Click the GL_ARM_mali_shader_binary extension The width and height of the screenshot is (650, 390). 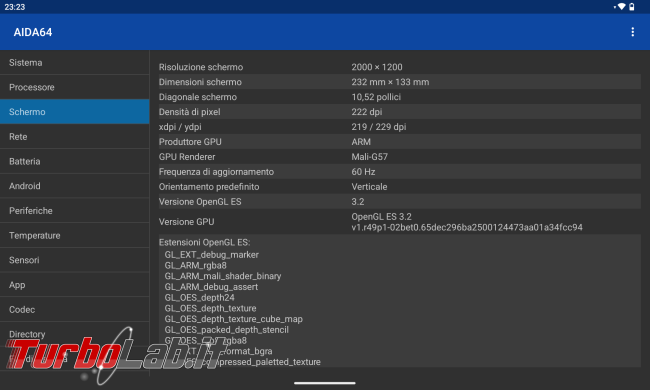pyautogui.click(x=223, y=276)
